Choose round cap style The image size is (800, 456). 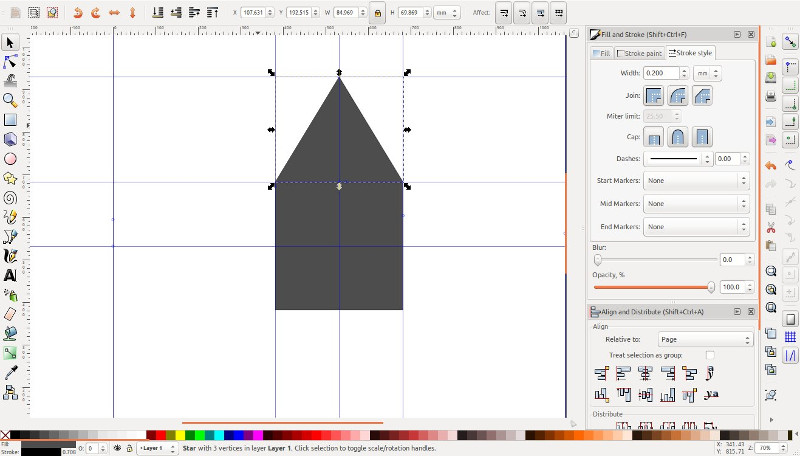pos(678,137)
